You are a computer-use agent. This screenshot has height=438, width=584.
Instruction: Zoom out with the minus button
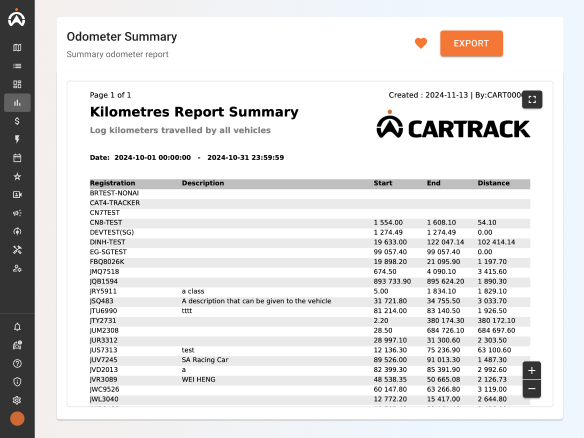tap(532, 389)
